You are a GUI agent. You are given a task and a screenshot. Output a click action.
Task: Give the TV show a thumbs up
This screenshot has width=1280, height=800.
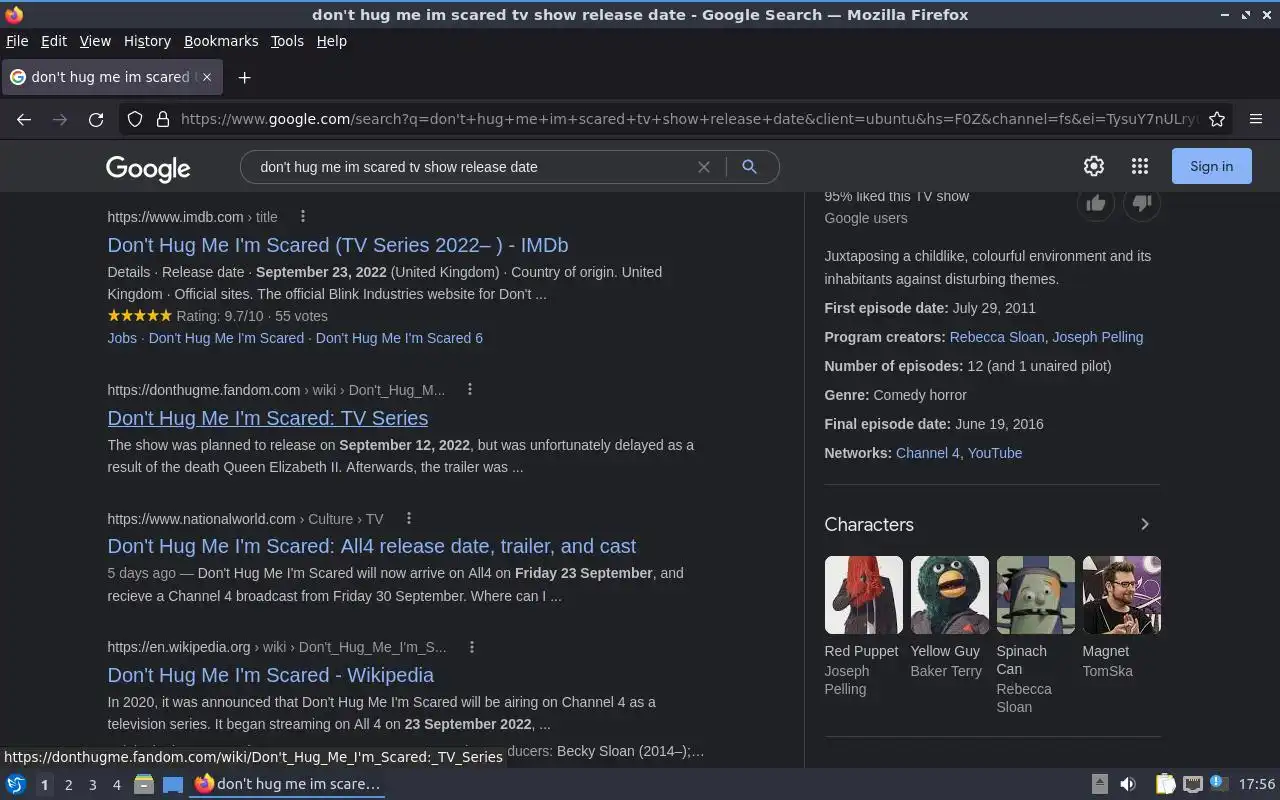1096,203
